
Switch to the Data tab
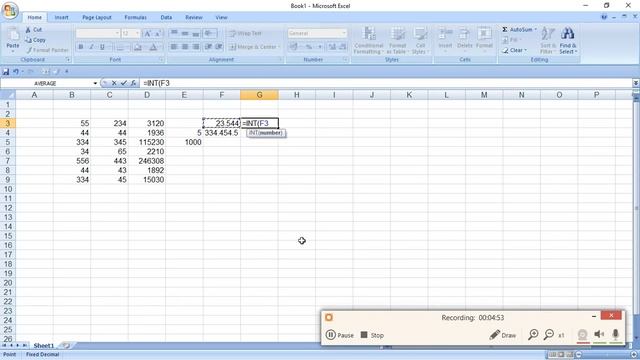pyautogui.click(x=166, y=18)
